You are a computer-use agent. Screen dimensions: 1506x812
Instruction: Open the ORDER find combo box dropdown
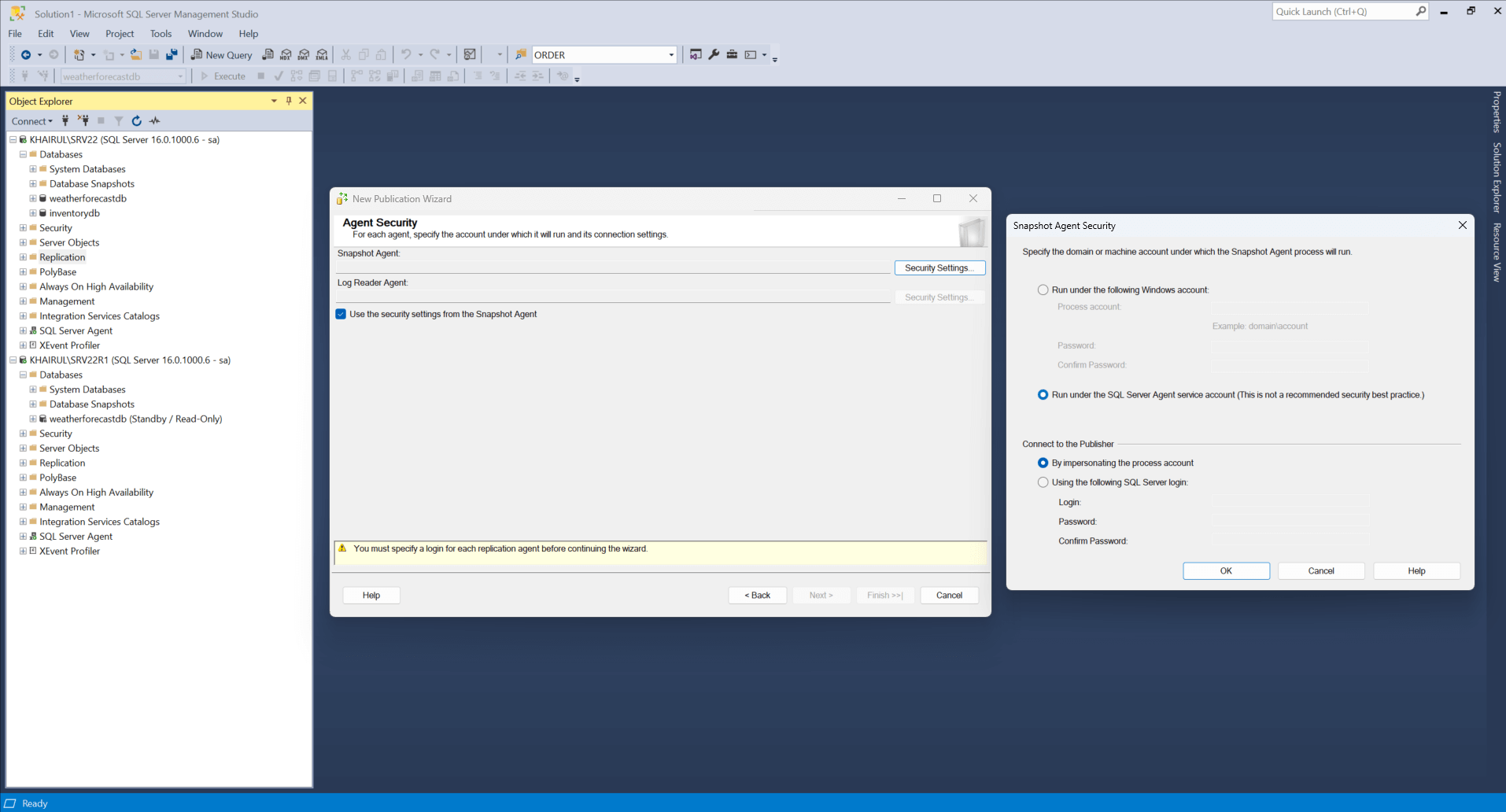click(x=671, y=55)
